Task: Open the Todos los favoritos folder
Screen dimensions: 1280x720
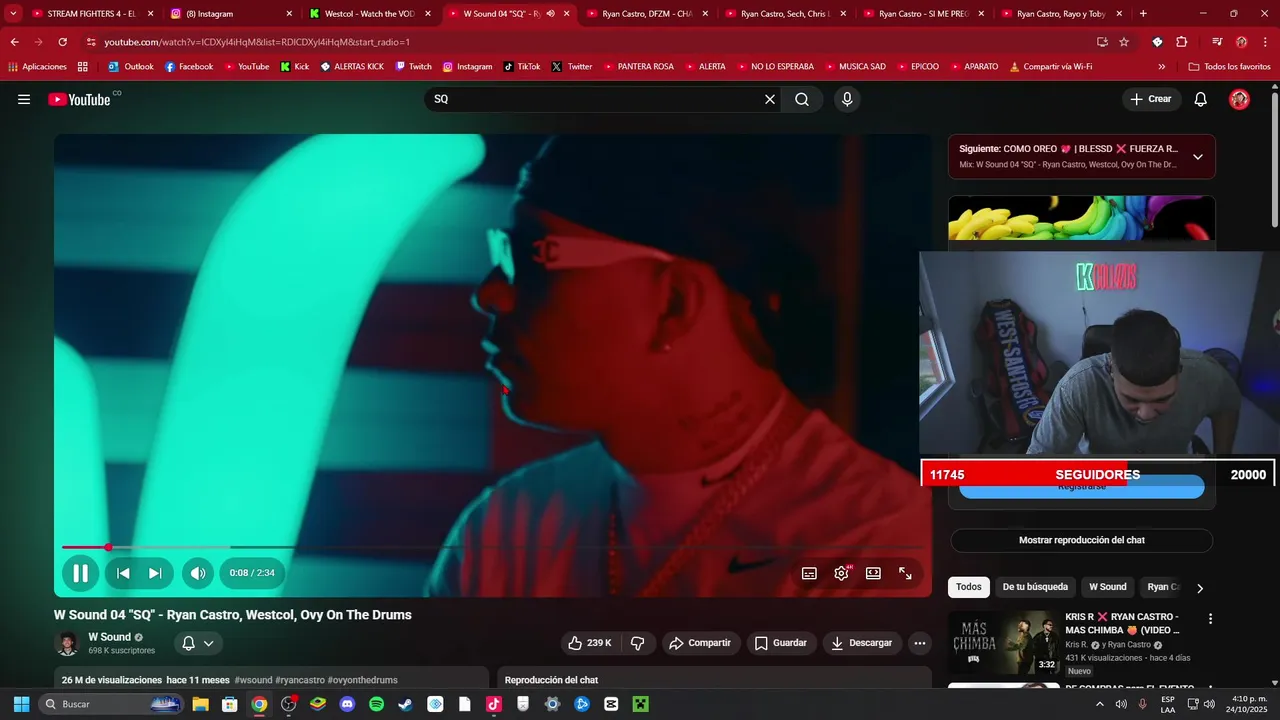Action: click(x=1229, y=67)
